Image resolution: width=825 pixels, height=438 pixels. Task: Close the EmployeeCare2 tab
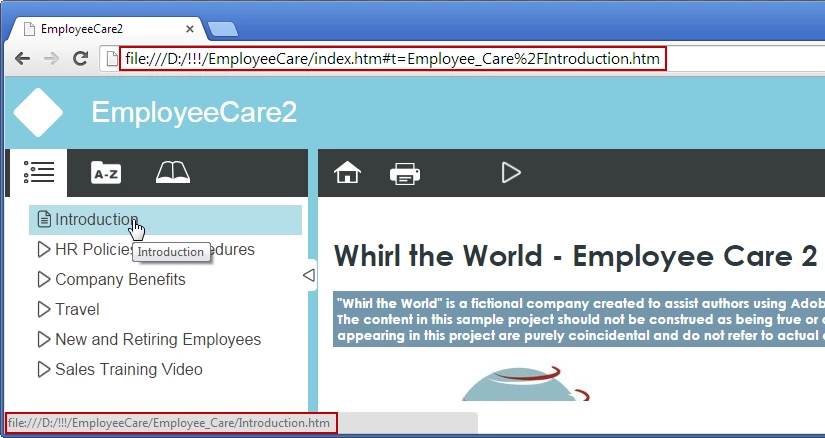pyautogui.click(x=190, y=29)
